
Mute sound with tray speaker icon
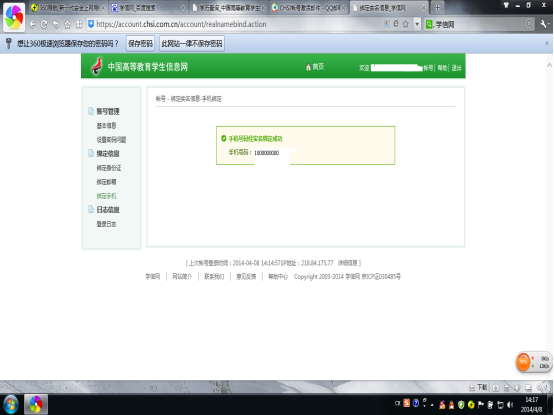coord(510,404)
